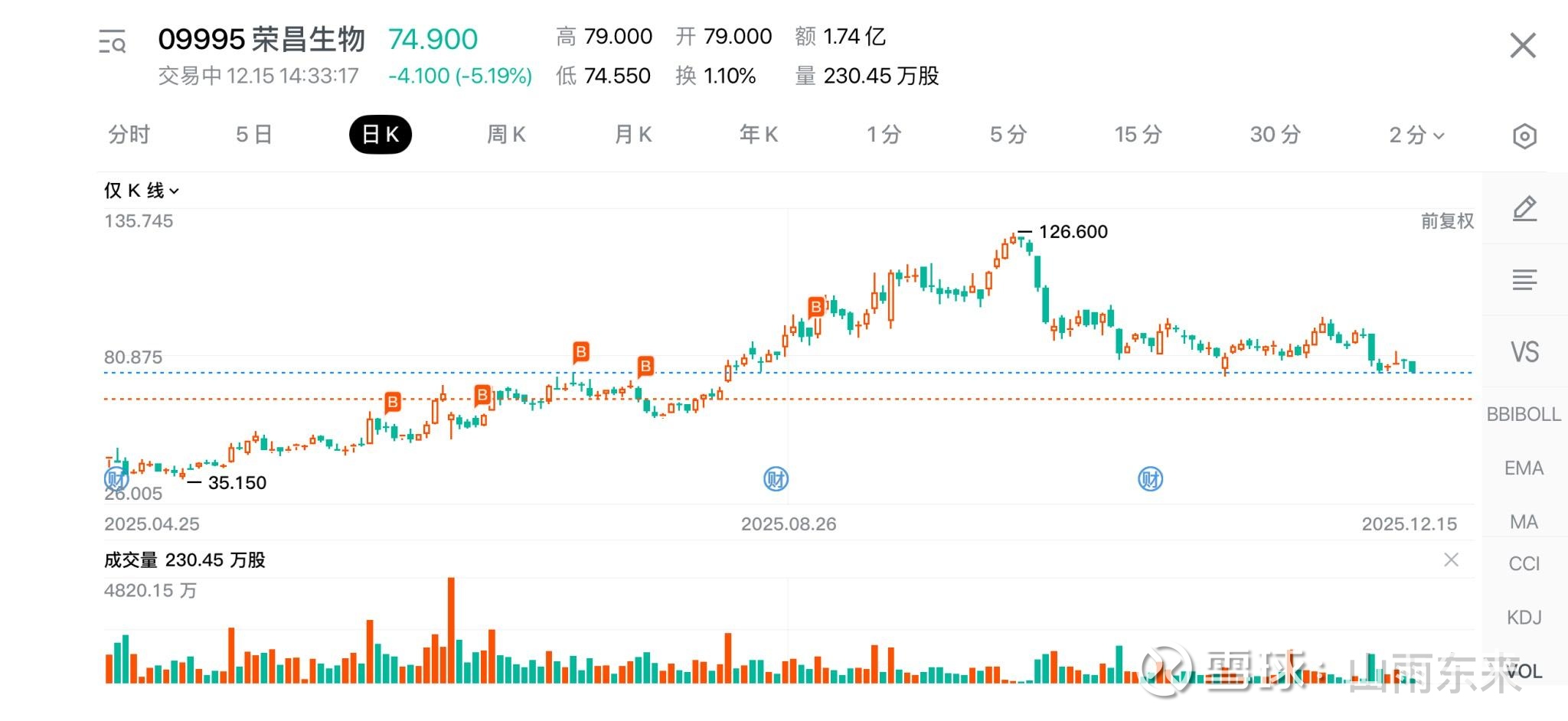Viewport: 1568px width, 721px height.
Task: Open chart settings hexagon icon
Action: pyautogui.click(x=1524, y=136)
